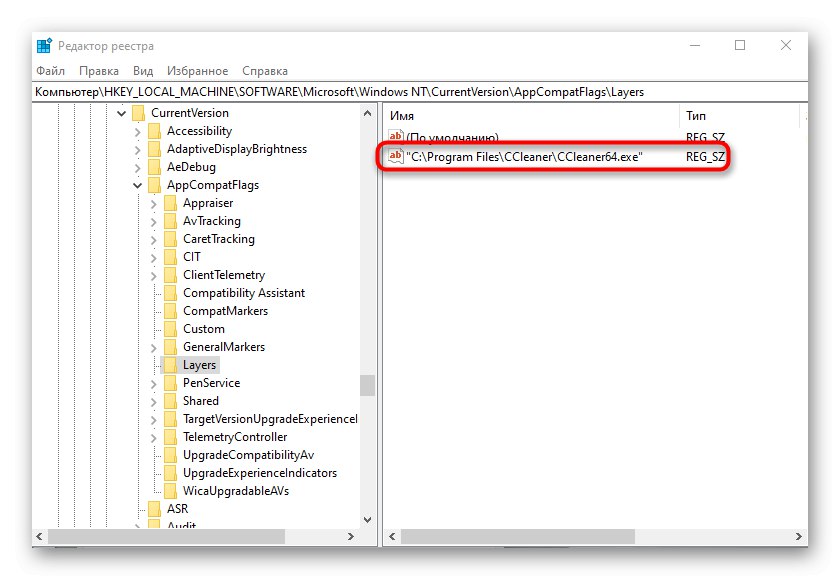This screenshot has width=840, height=580.
Task: Click the Shared folder icon
Action: pyautogui.click(x=170, y=401)
